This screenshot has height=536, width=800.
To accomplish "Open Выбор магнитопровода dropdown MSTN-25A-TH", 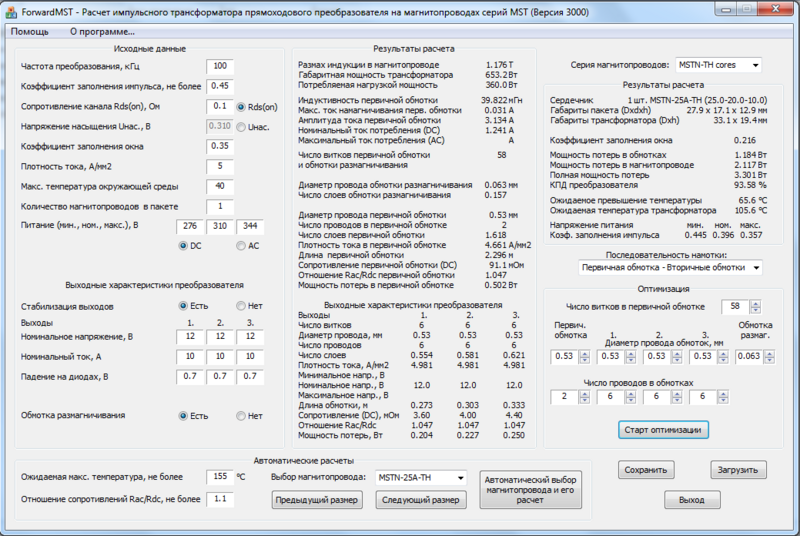I will (x=421, y=478).
